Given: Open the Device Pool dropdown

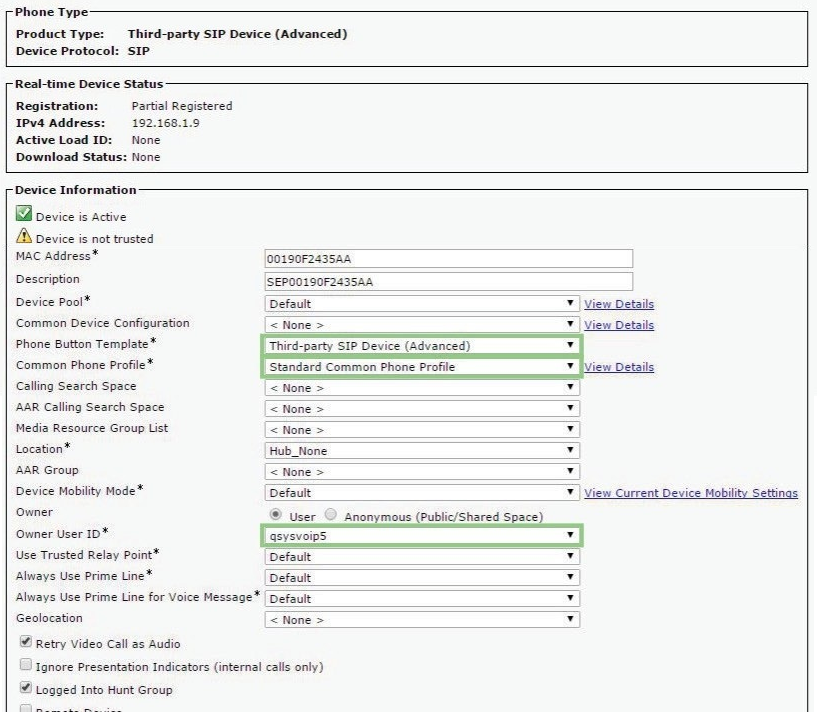Looking at the screenshot, I should [421, 304].
